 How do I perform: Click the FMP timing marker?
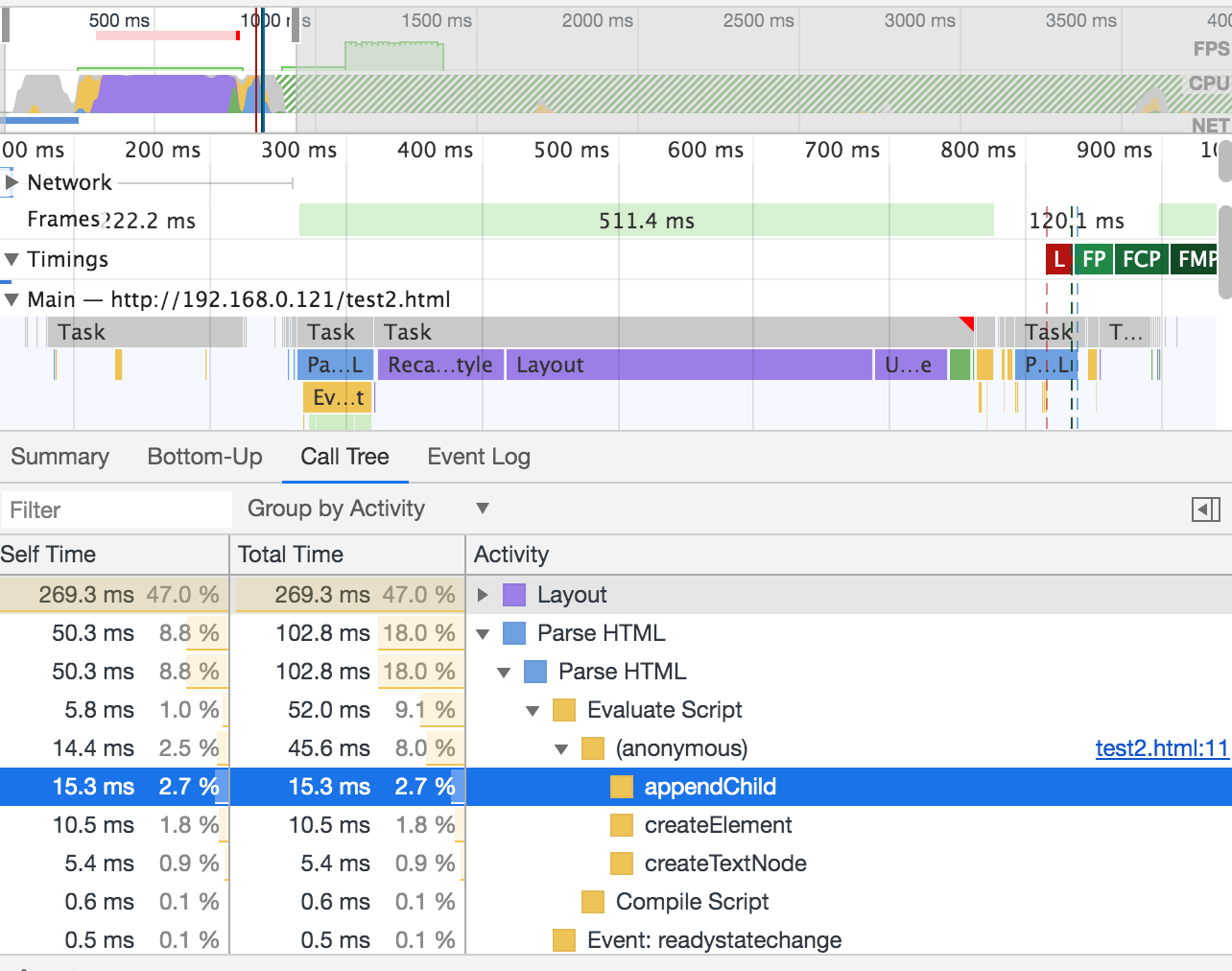tap(1196, 259)
